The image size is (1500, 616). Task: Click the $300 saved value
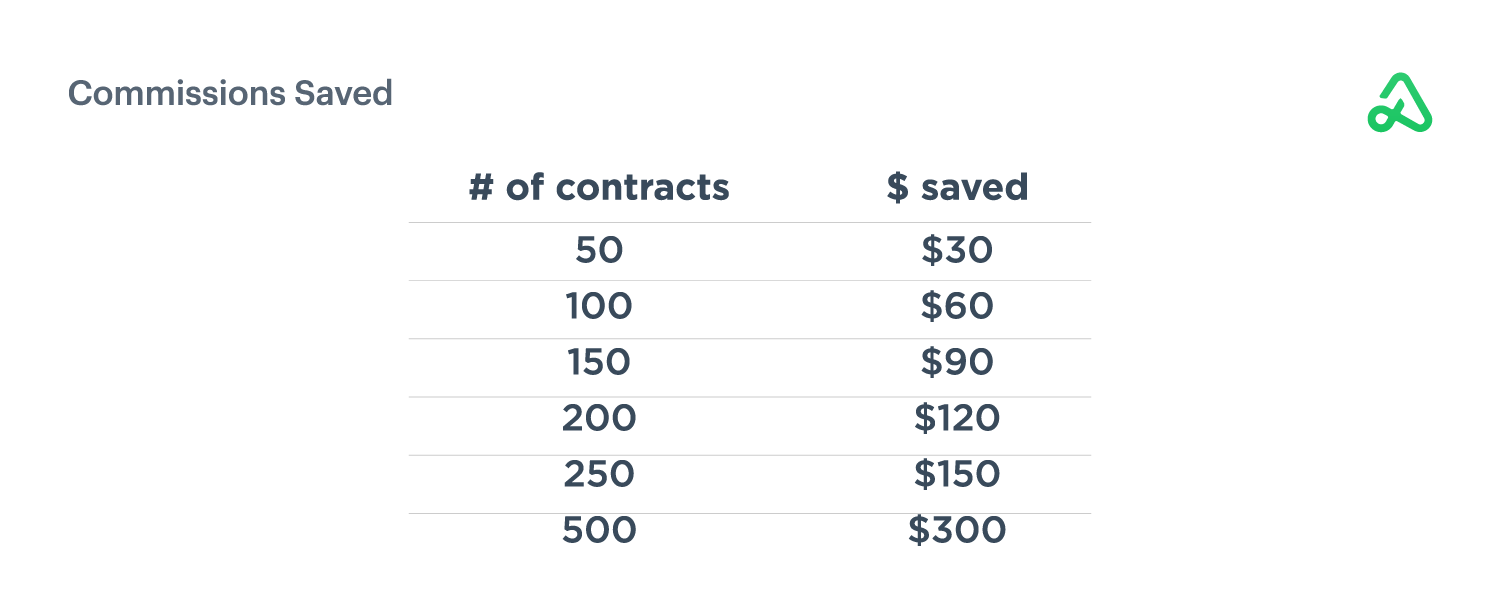(x=957, y=530)
